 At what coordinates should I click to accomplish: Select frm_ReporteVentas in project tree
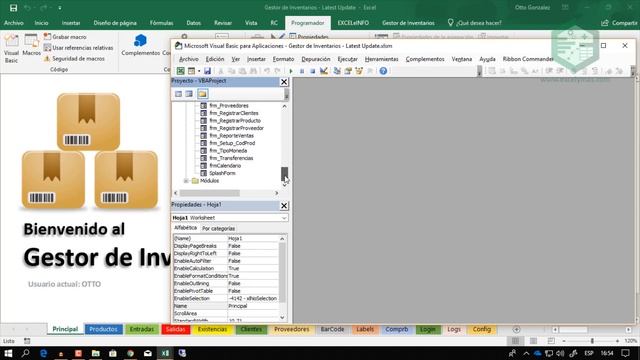tap(231, 136)
